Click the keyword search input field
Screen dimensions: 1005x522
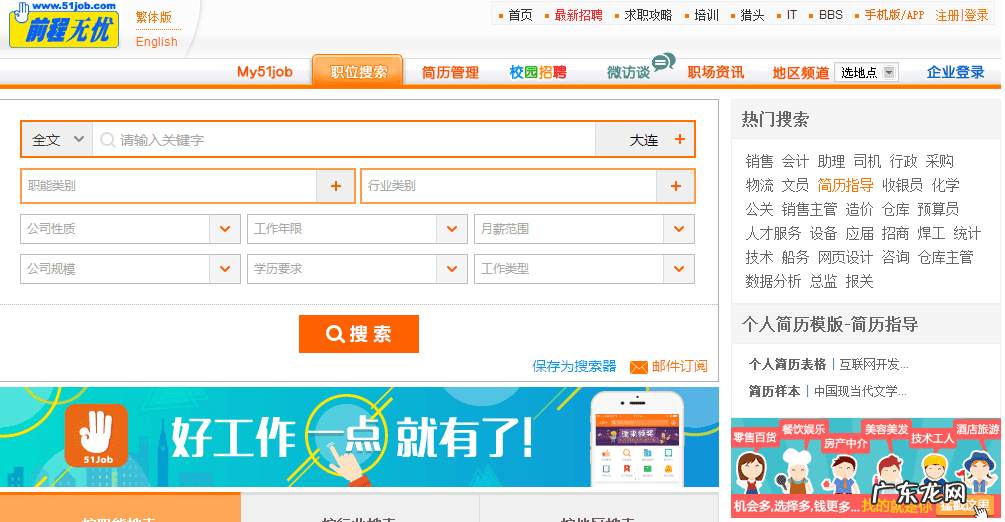350,140
